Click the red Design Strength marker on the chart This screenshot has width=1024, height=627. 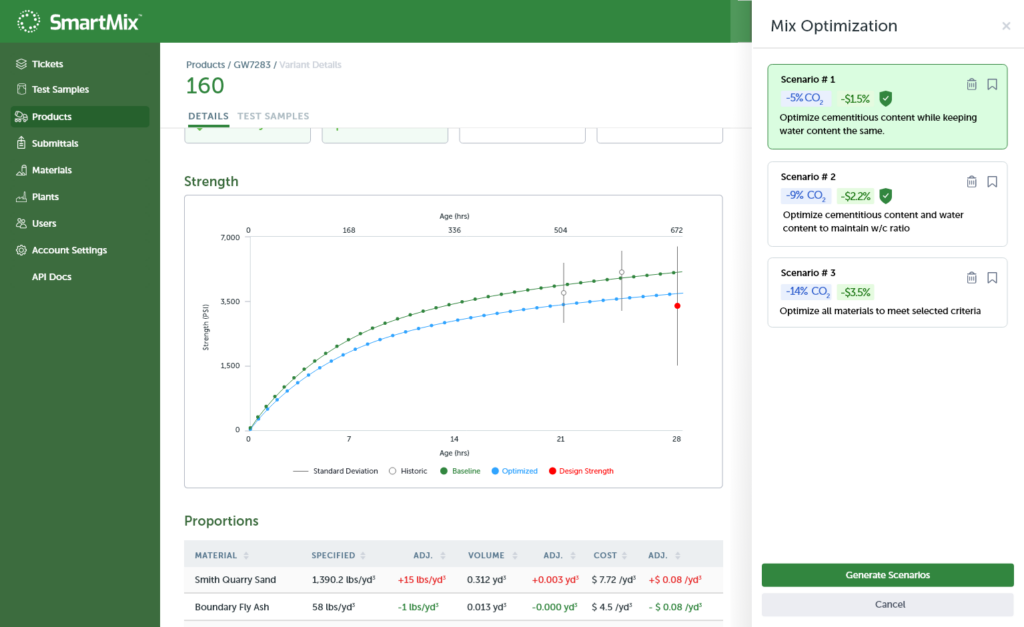pos(678,307)
